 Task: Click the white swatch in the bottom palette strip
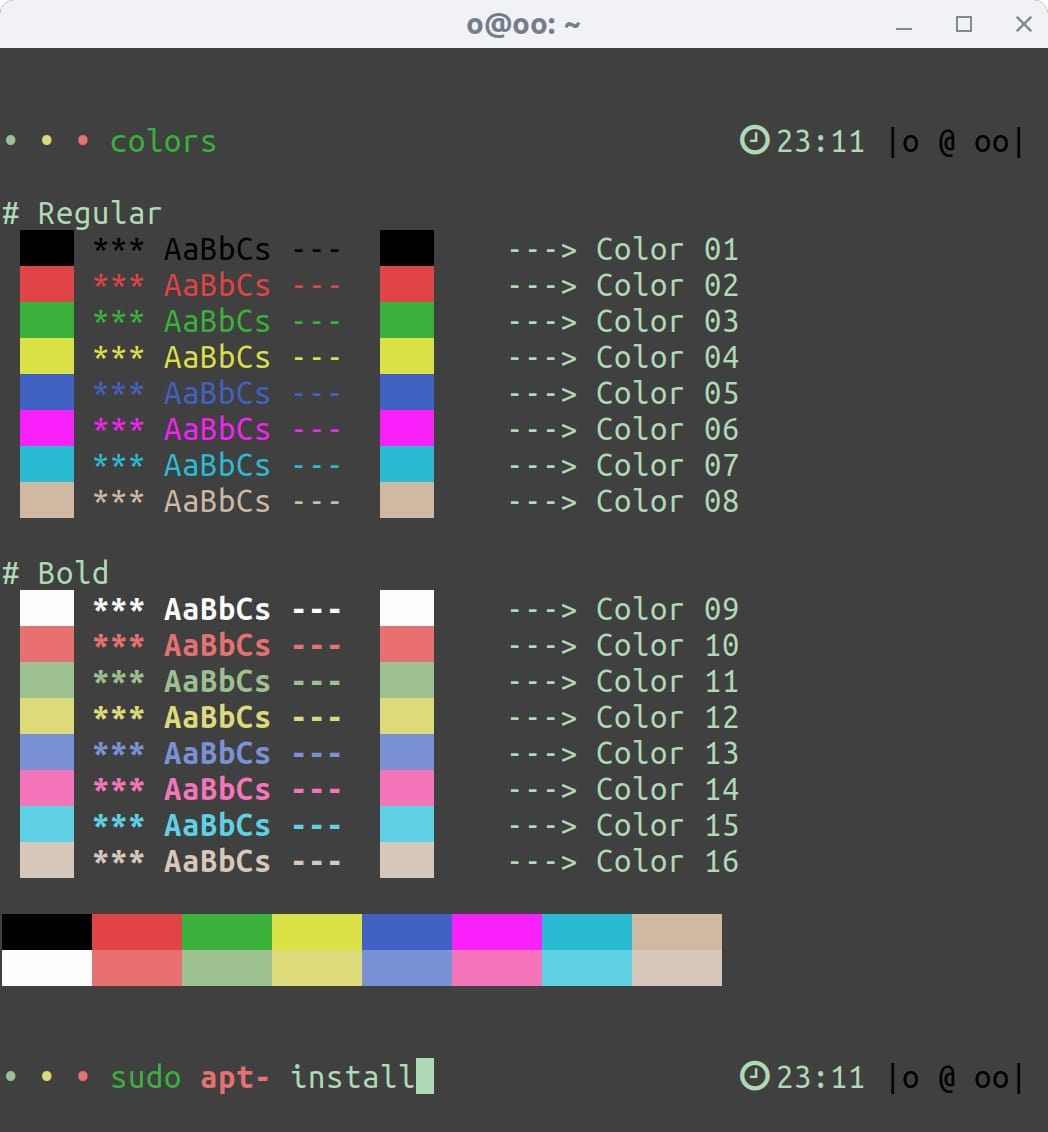(x=47, y=968)
